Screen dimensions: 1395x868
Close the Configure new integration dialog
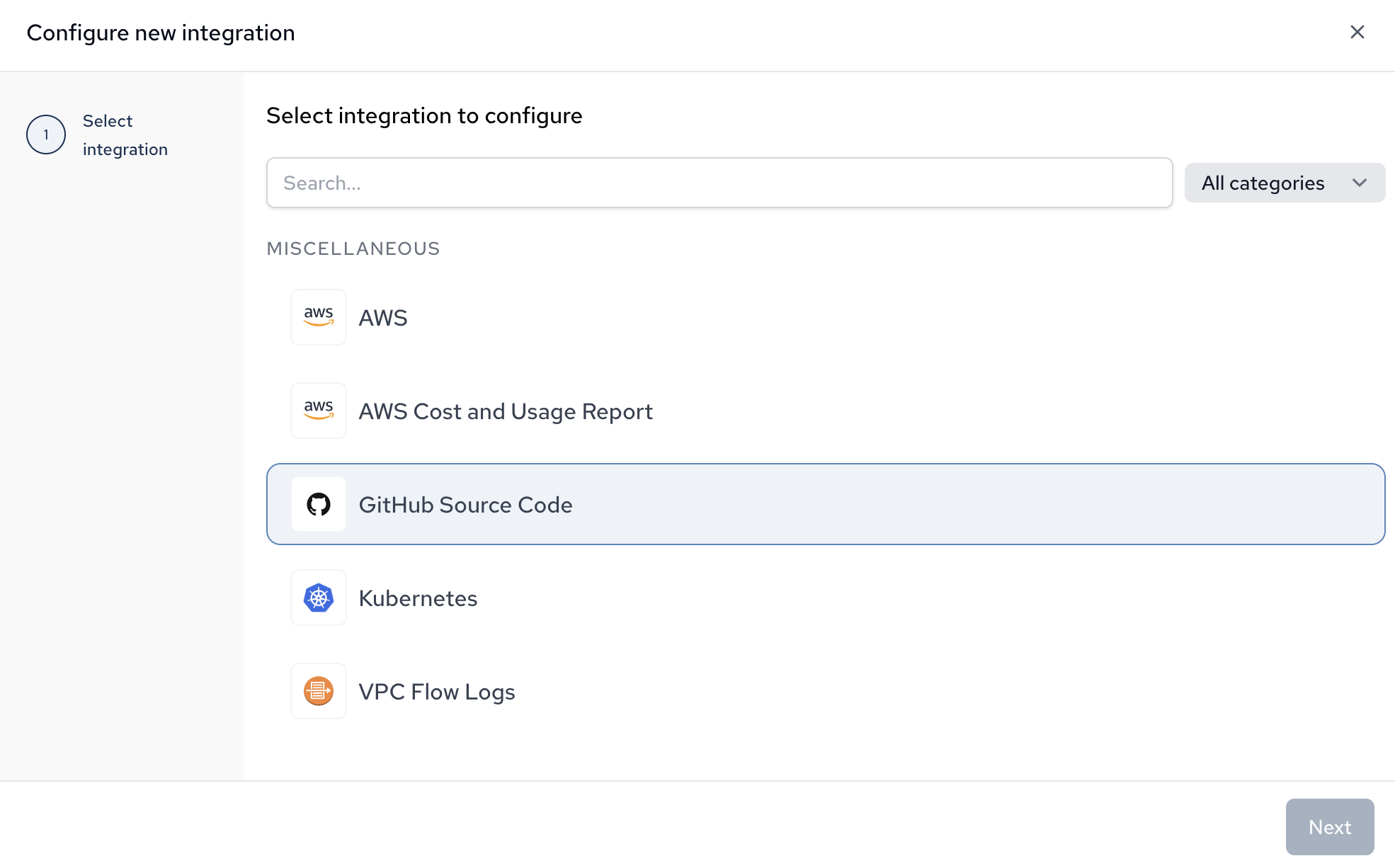click(x=1357, y=32)
